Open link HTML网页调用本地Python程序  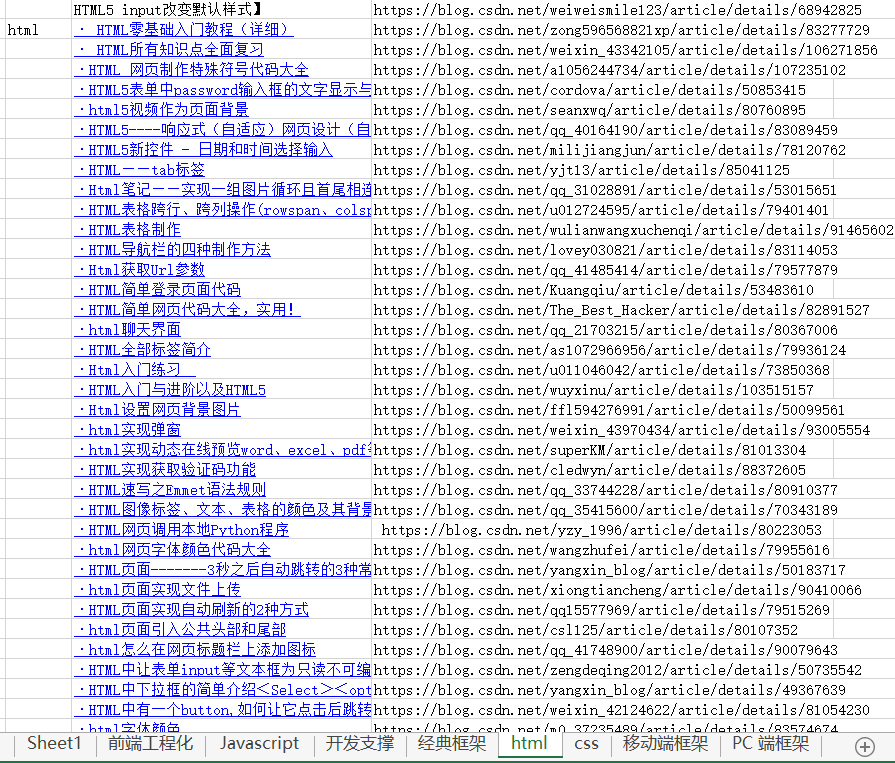(x=182, y=530)
